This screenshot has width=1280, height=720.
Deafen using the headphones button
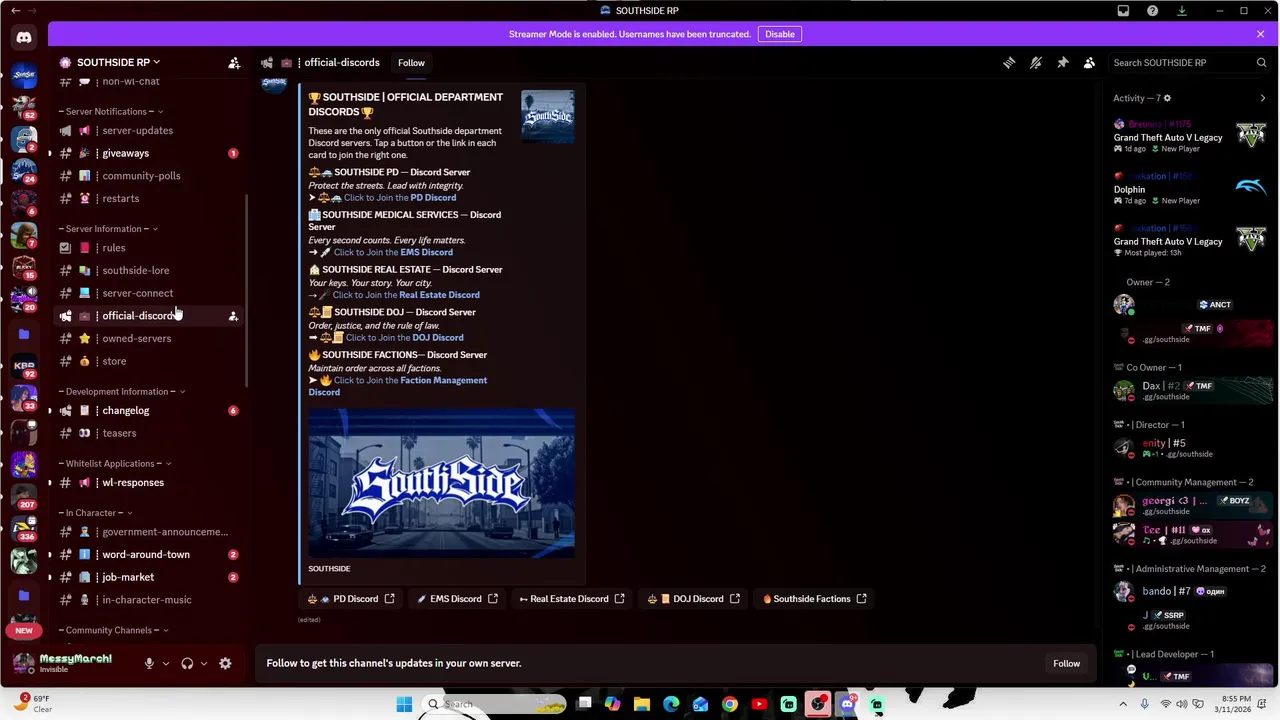coord(187,663)
